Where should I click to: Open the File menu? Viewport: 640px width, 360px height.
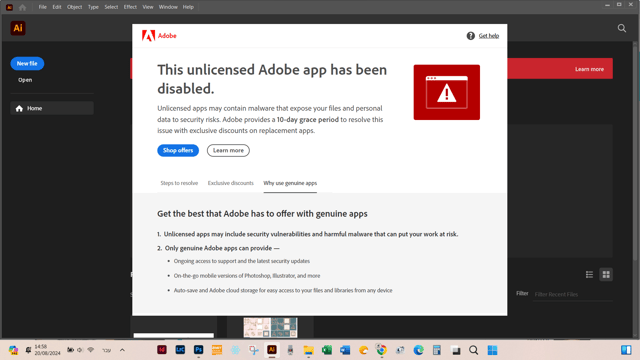[42, 7]
